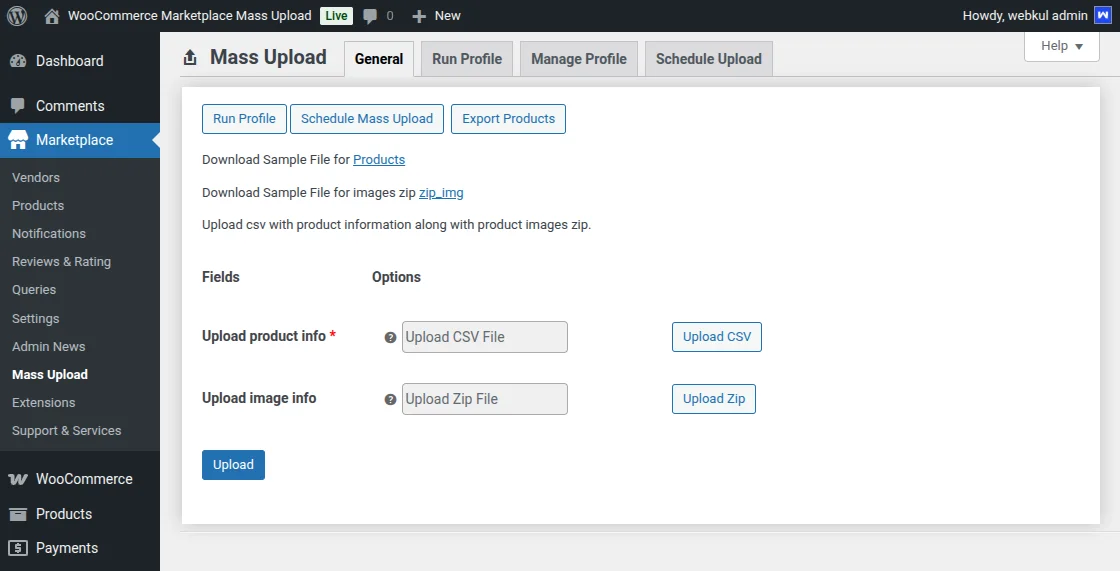The image size is (1120, 571).
Task: Click the Payments sidebar icon
Action: pos(18,548)
